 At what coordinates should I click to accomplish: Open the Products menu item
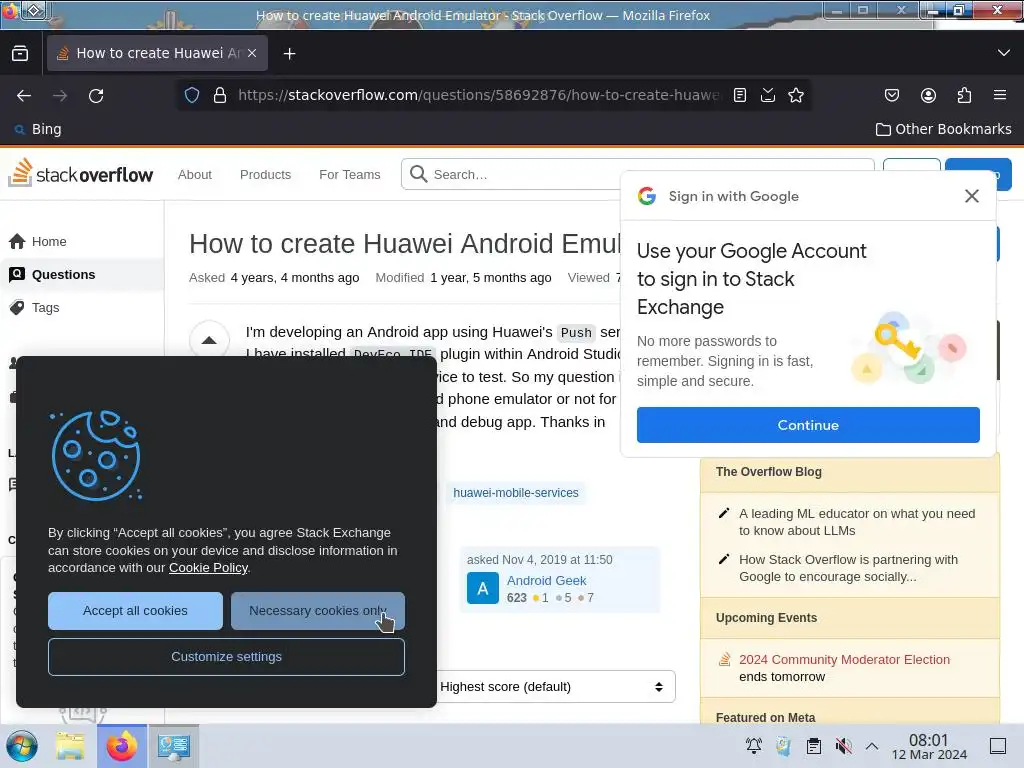tap(265, 174)
